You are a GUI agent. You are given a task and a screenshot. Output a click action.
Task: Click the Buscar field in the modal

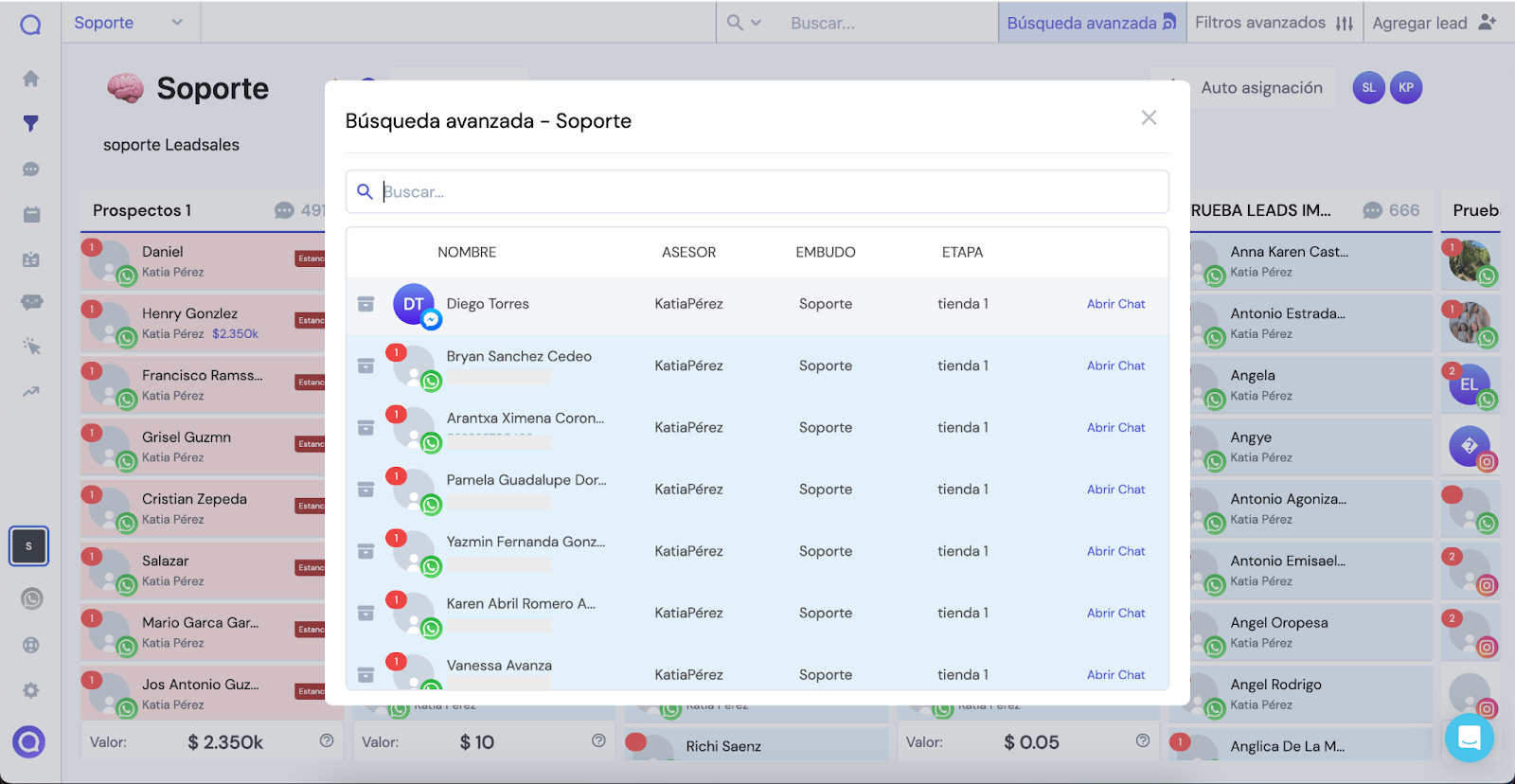[757, 191]
